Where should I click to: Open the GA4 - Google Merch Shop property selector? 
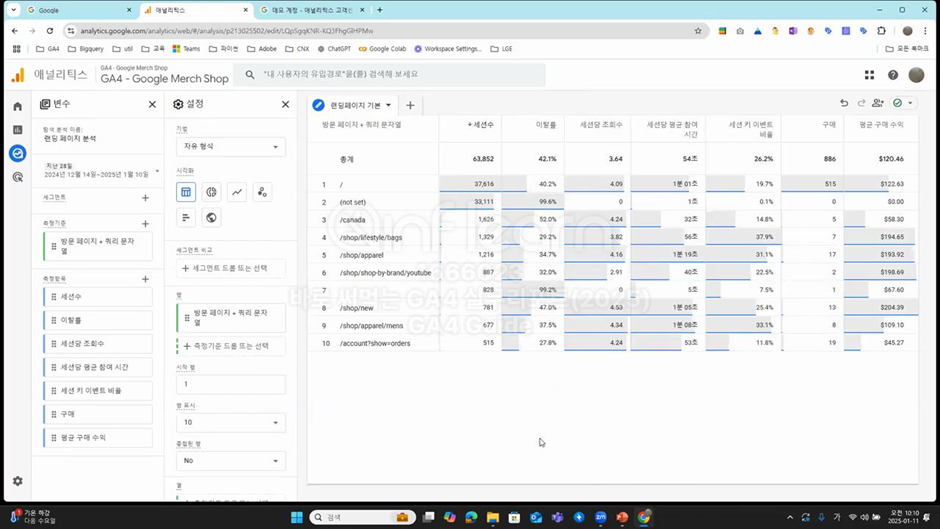tap(164, 75)
